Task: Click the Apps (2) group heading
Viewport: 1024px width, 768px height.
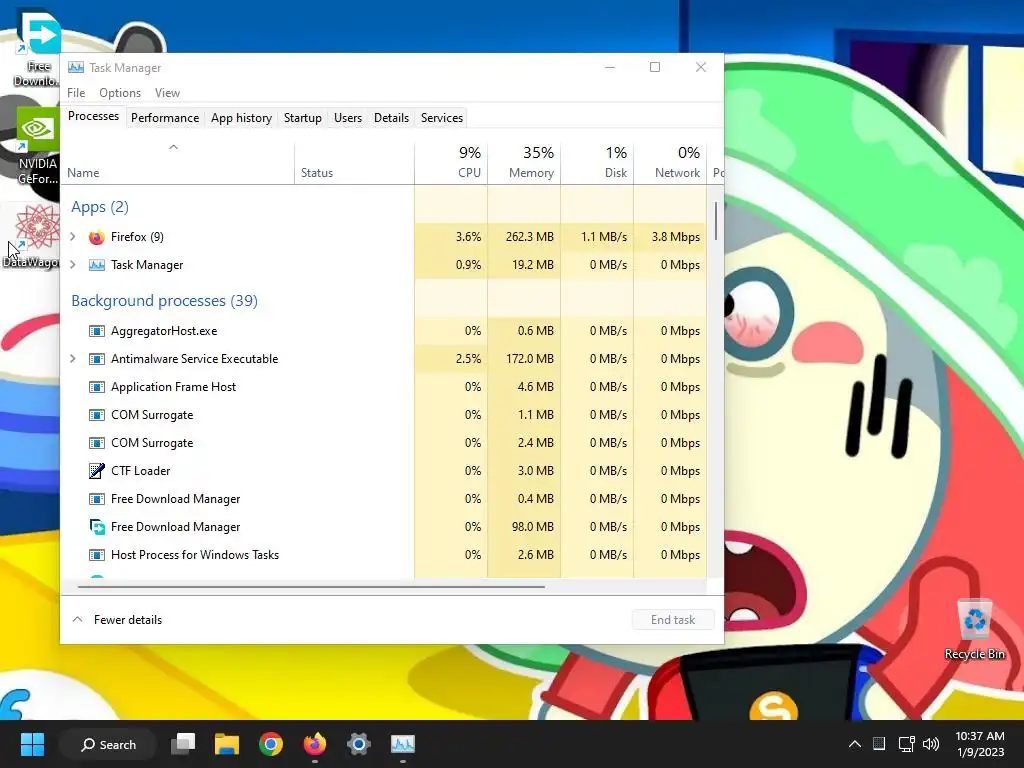Action: (x=100, y=207)
